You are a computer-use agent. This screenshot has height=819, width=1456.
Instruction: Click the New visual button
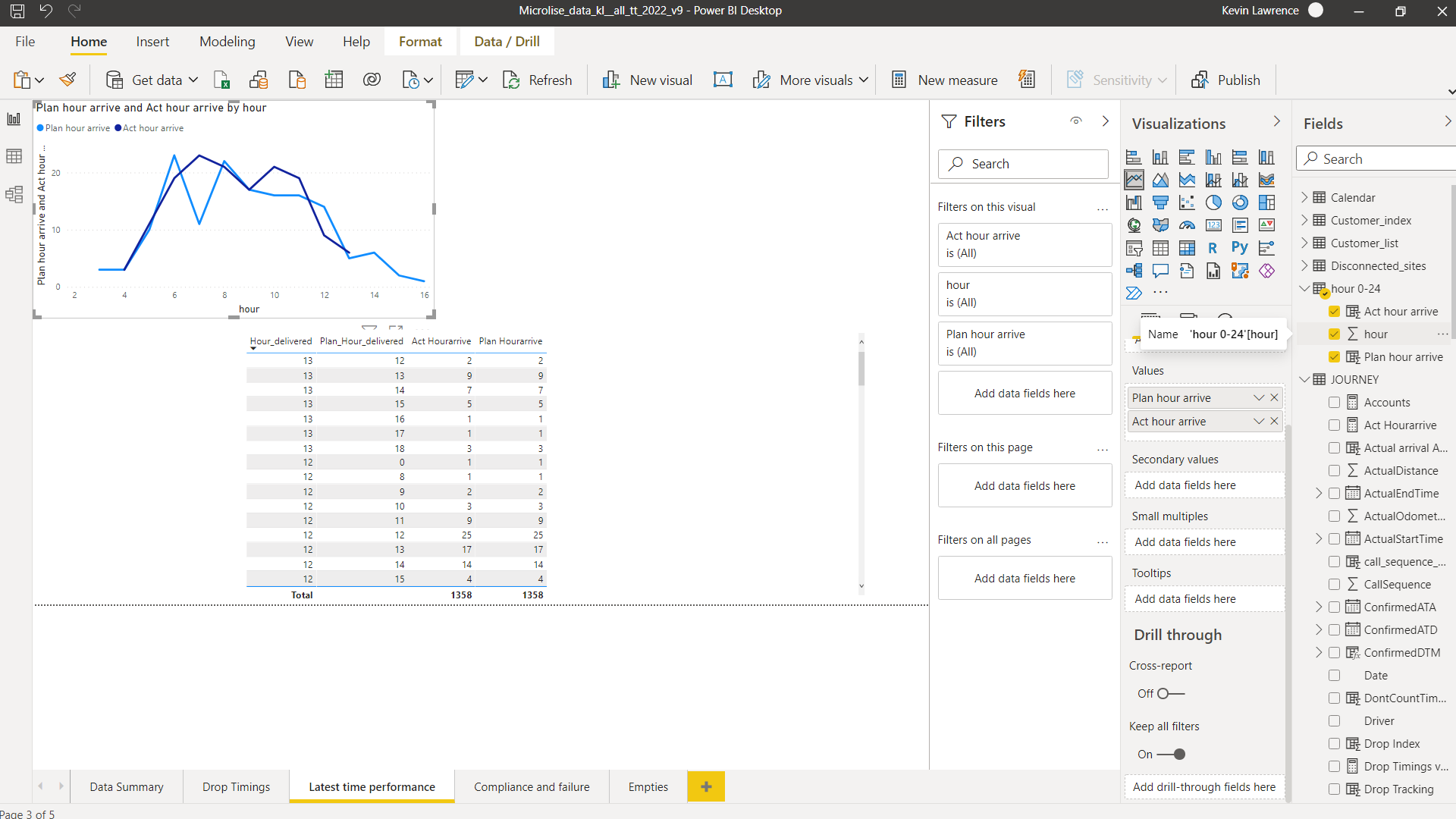[x=647, y=80]
